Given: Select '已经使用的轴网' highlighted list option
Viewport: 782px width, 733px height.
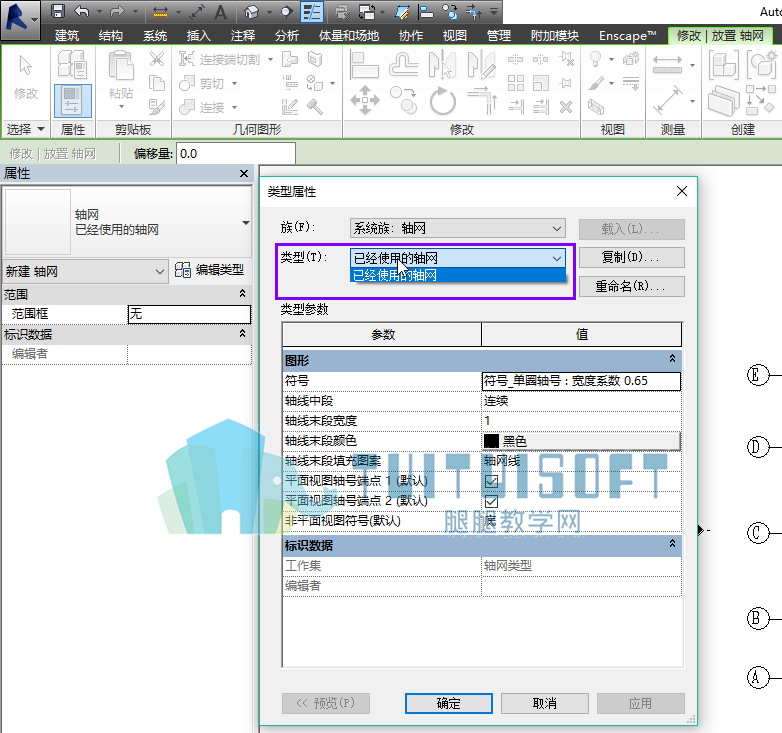Looking at the screenshot, I should 458,275.
